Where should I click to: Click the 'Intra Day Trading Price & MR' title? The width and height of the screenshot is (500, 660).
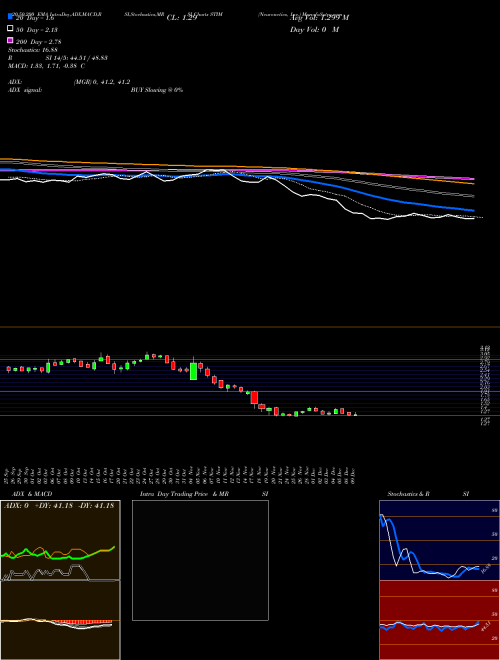tap(184, 494)
